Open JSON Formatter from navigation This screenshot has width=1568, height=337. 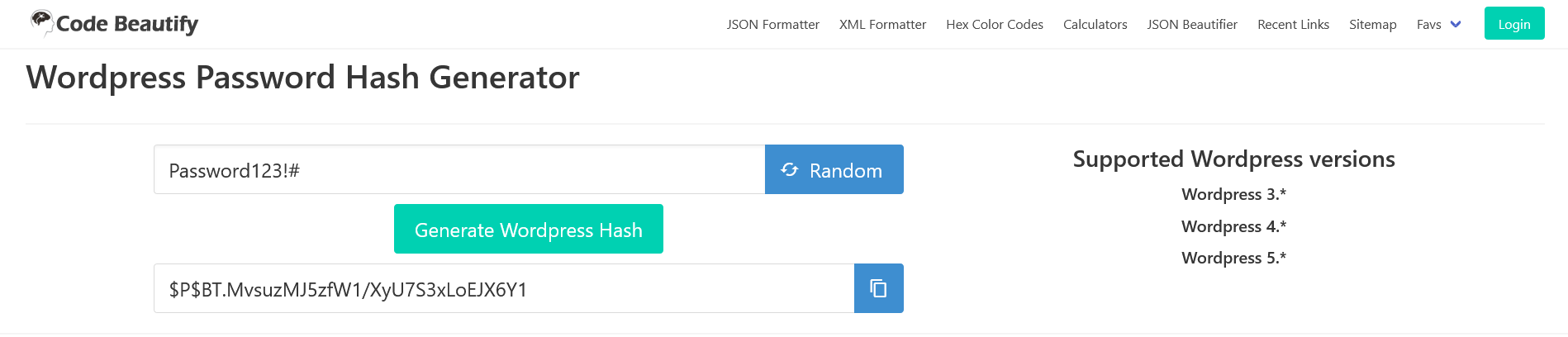(773, 25)
